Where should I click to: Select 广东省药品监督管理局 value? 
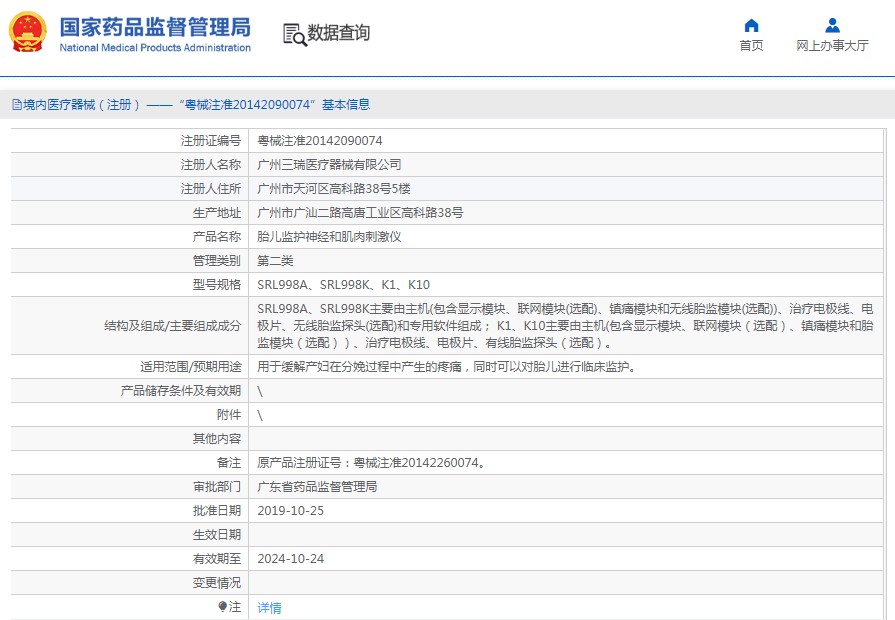(317, 486)
